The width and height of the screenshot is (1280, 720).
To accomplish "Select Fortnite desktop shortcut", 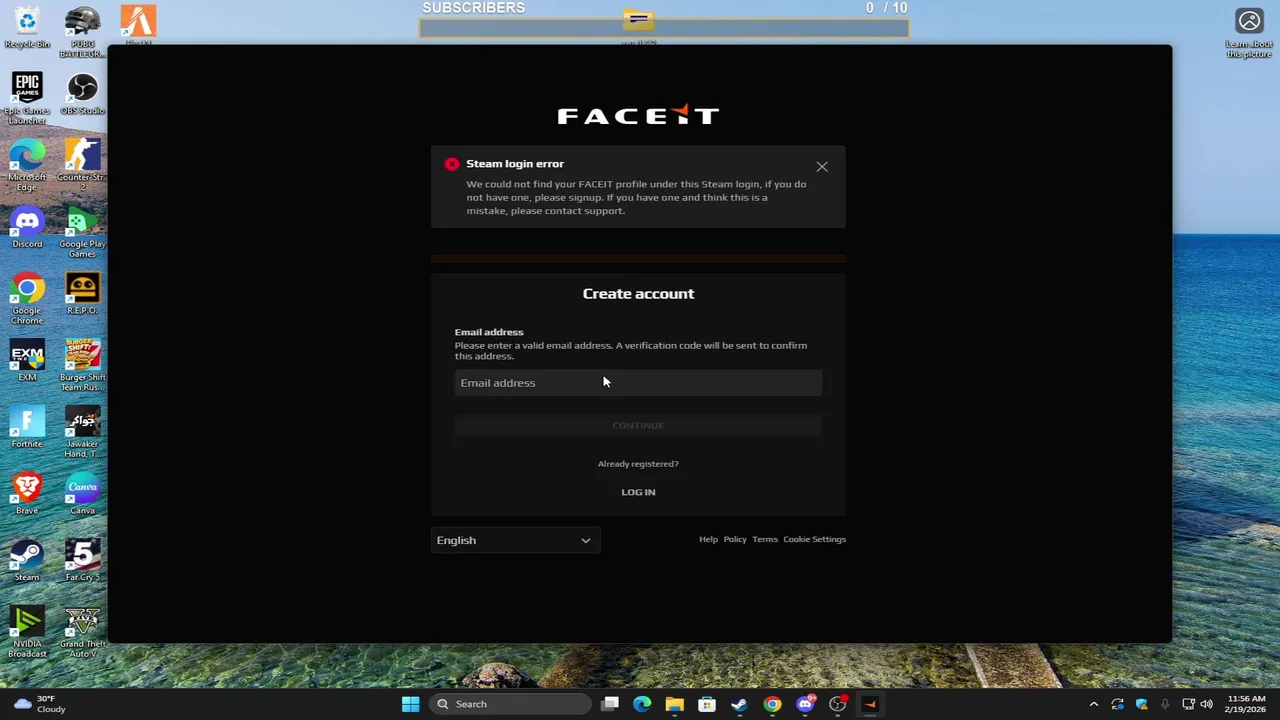I will coord(27,428).
